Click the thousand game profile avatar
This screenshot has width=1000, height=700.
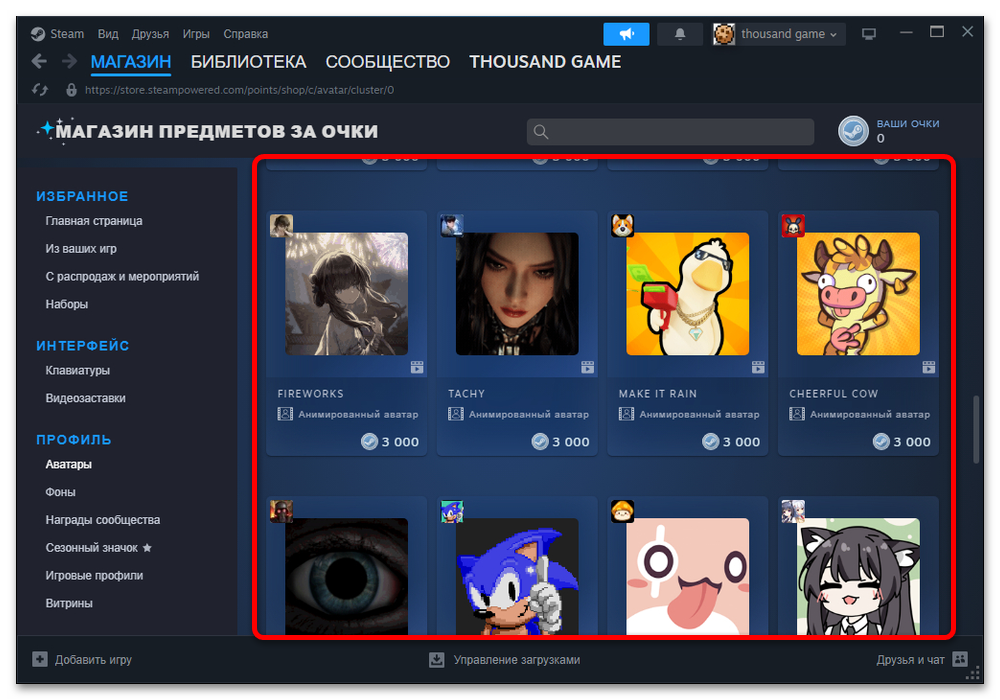pyautogui.click(x=724, y=34)
